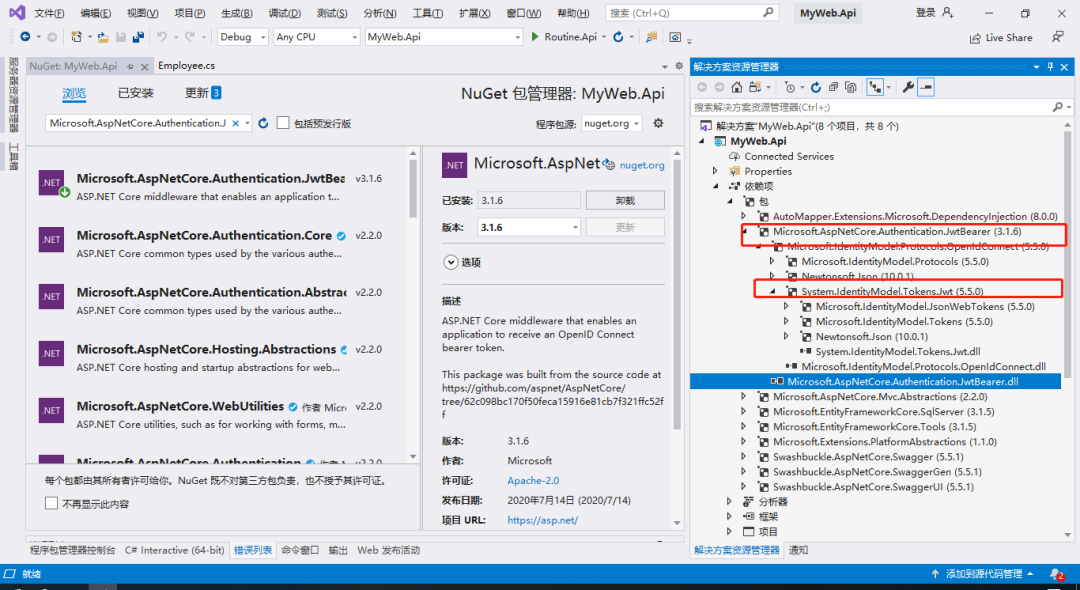Collapse the MyWeb.Api project node
This screenshot has height=590, width=1080.
coord(702,141)
